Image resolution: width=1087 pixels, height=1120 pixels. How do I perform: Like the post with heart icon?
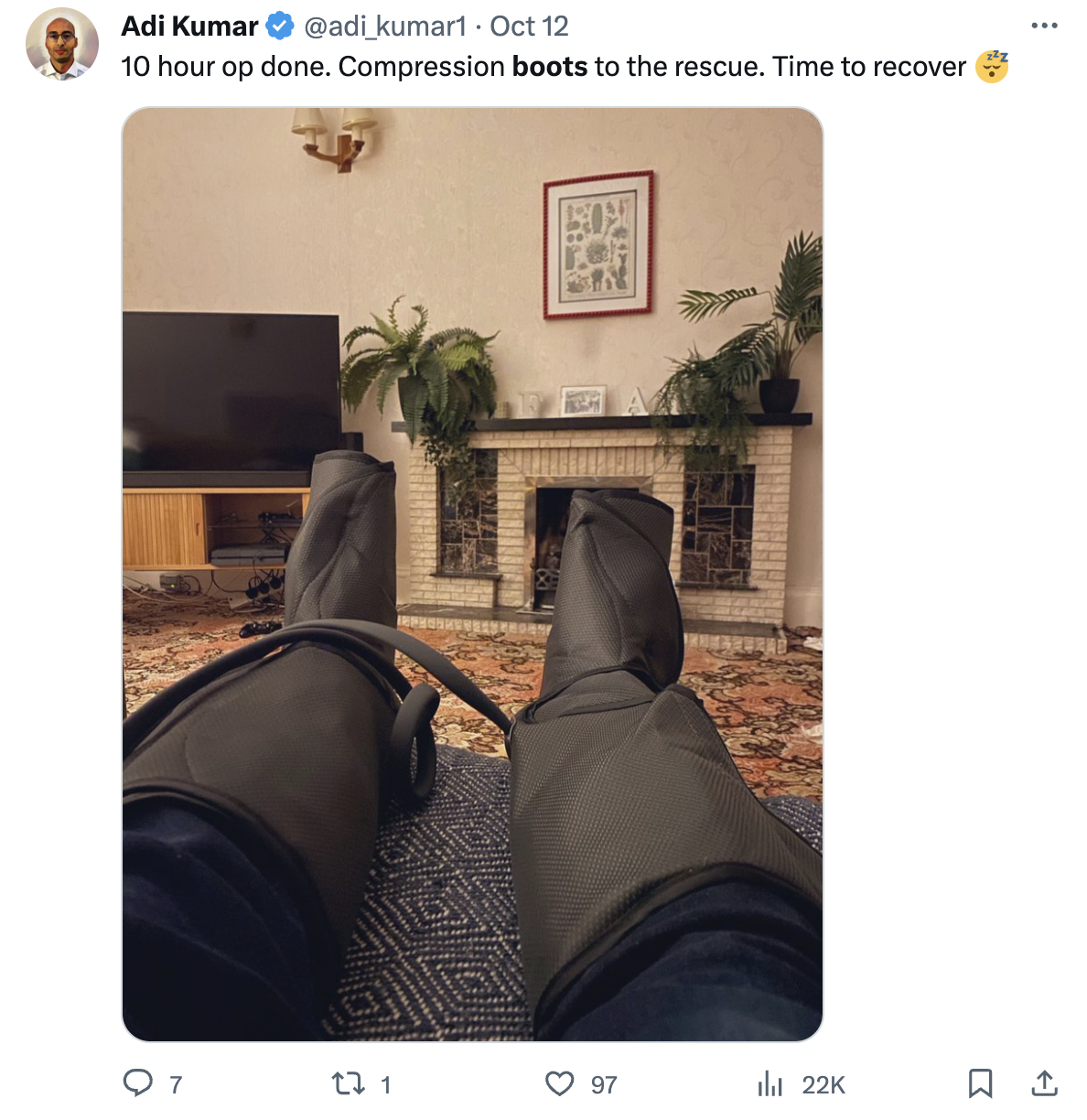(560, 1084)
